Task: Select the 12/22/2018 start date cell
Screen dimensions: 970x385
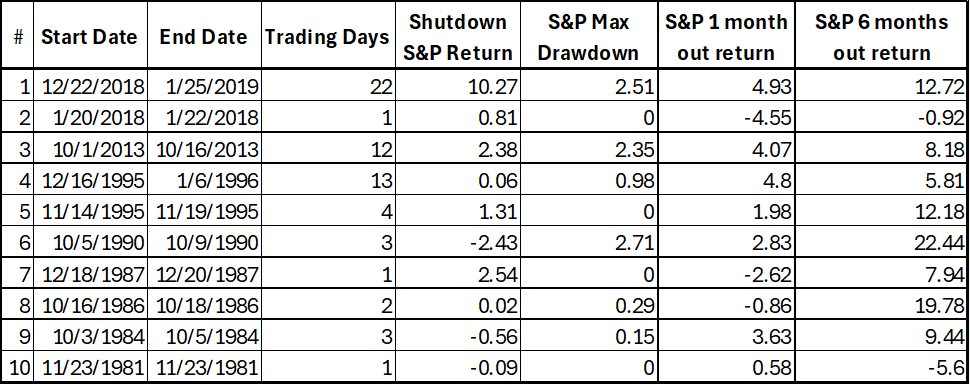Action: (x=90, y=85)
